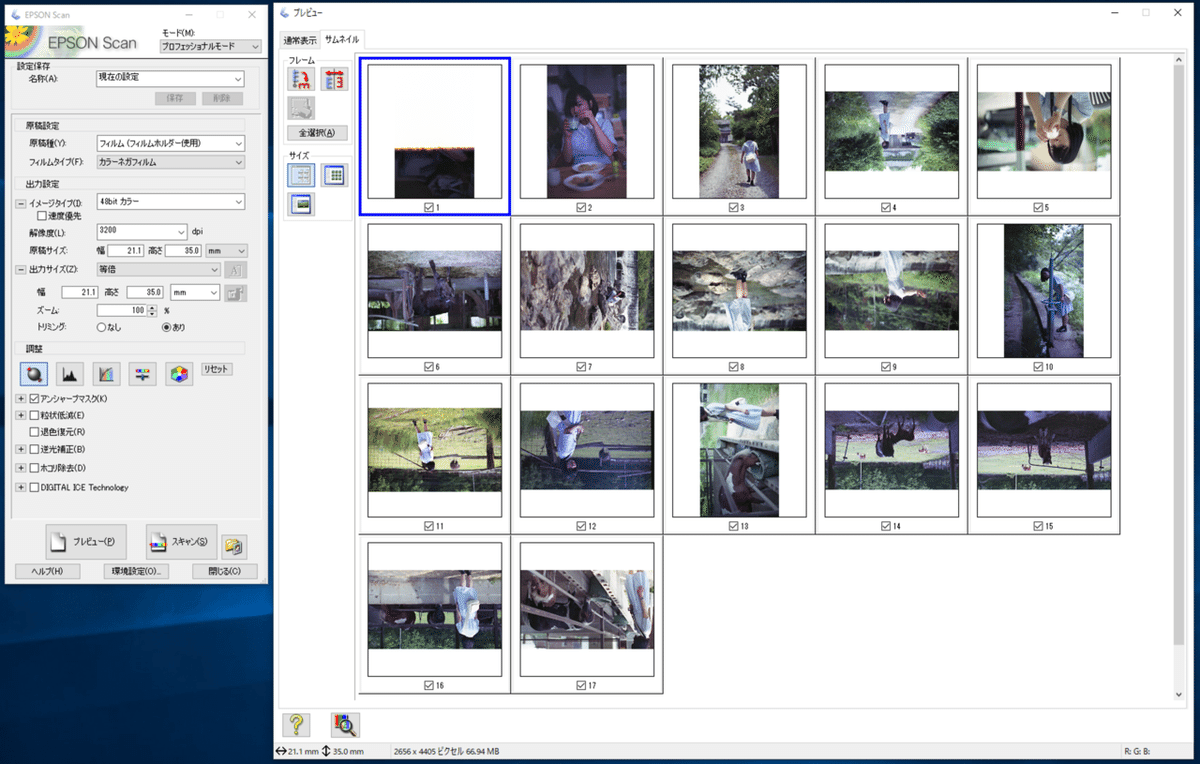
Task: Switch to the 通常表示 tab
Action: [x=300, y=40]
